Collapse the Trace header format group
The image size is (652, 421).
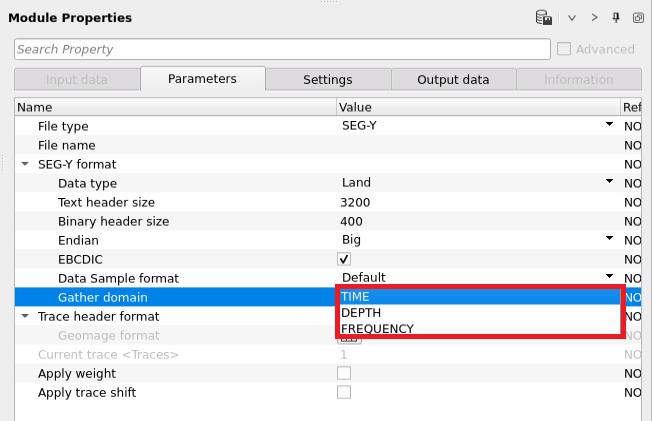(x=25, y=316)
